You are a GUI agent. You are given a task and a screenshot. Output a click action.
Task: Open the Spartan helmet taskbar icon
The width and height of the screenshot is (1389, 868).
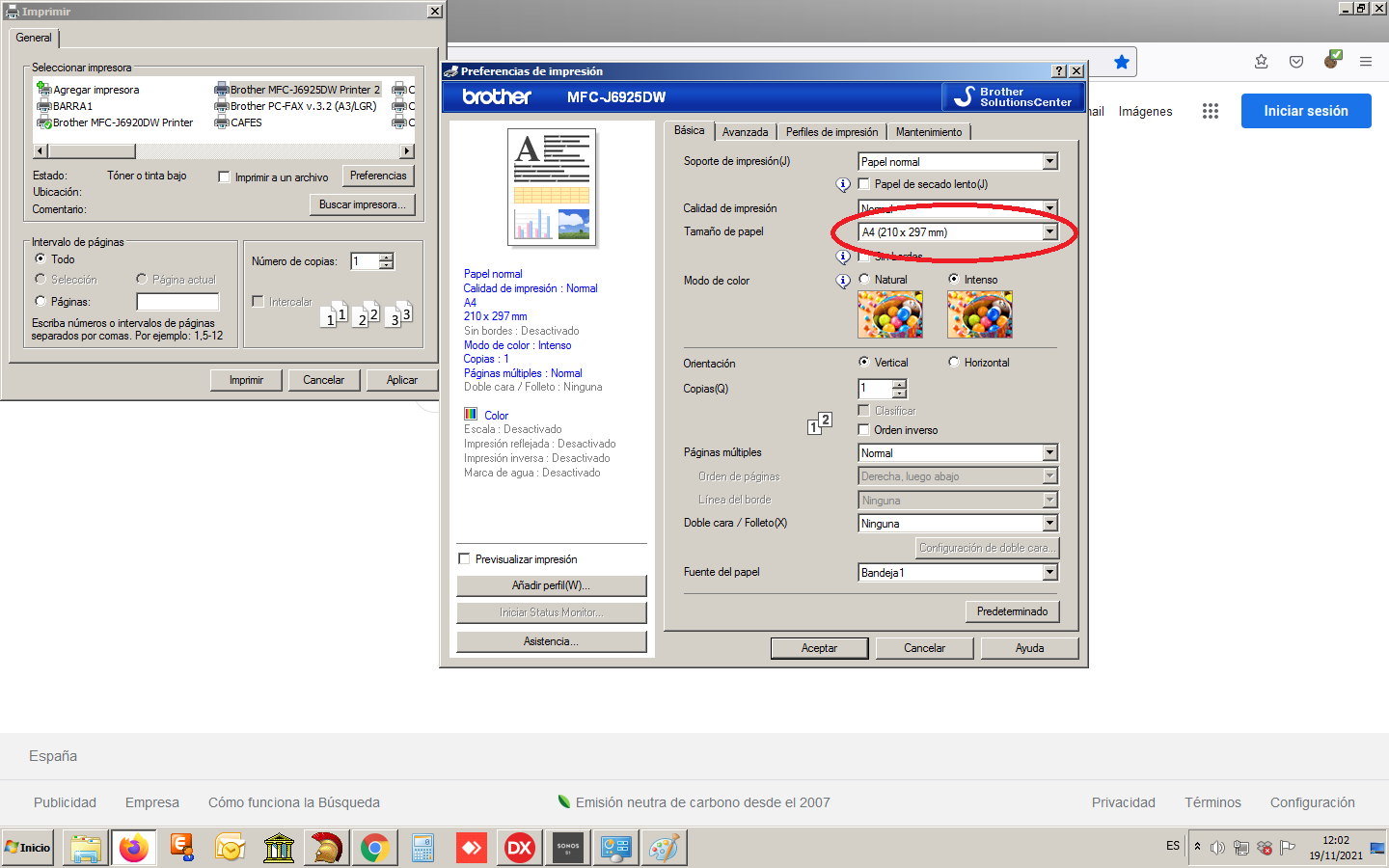(x=327, y=848)
